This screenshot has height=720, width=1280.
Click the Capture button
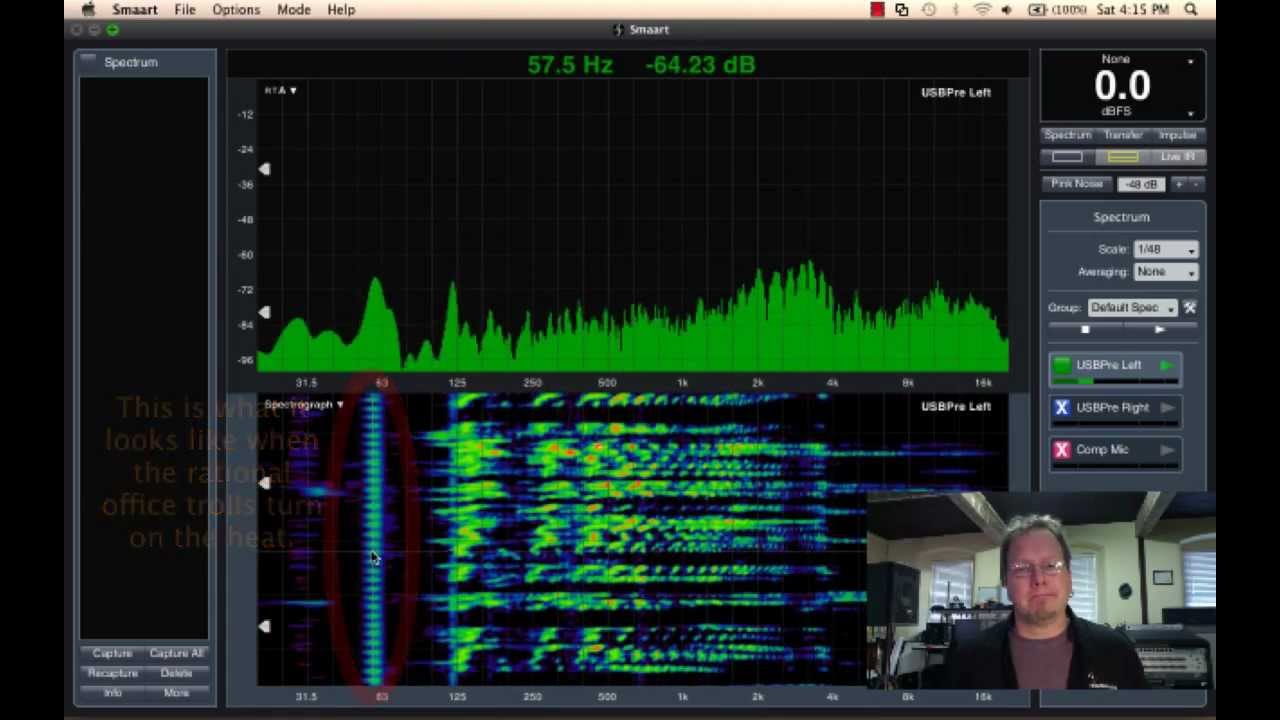pyautogui.click(x=112, y=653)
